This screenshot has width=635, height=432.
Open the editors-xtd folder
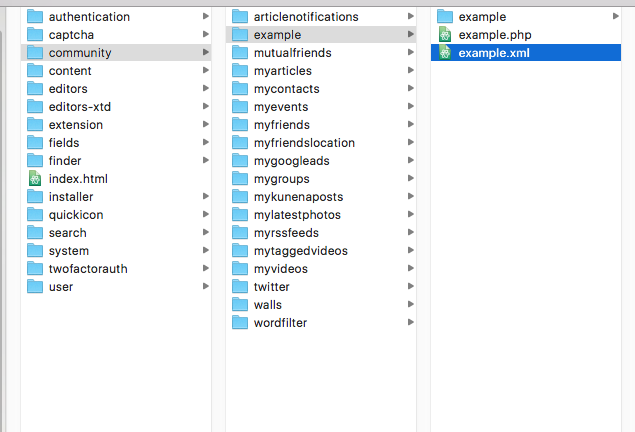tap(116, 106)
